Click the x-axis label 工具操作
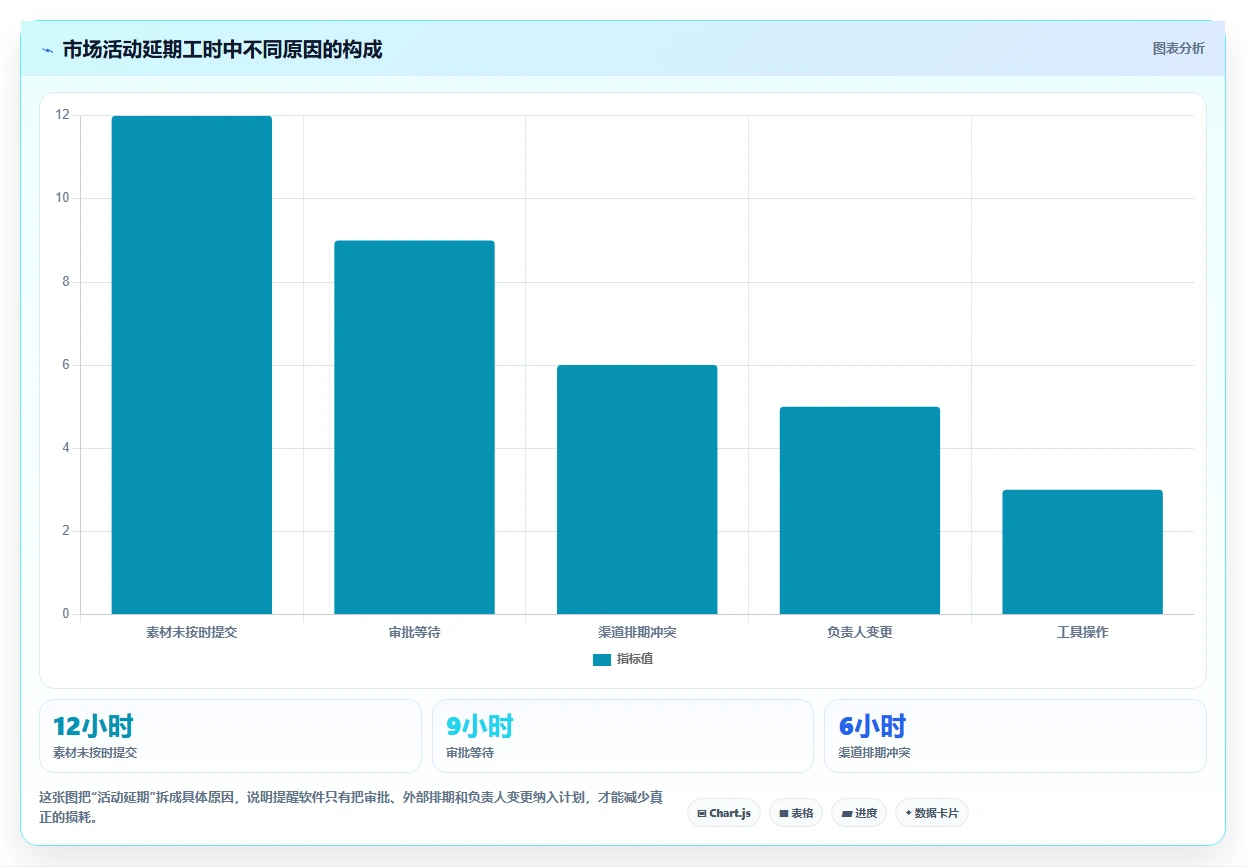The width and height of the screenshot is (1246, 867). click(x=1082, y=633)
